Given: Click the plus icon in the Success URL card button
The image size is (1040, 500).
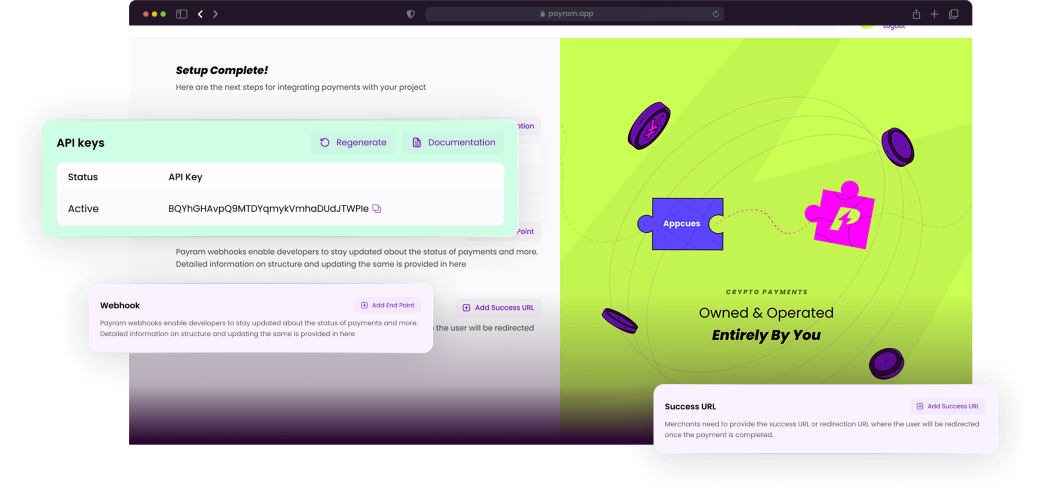Looking at the screenshot, I should click(x=920, y=406).
